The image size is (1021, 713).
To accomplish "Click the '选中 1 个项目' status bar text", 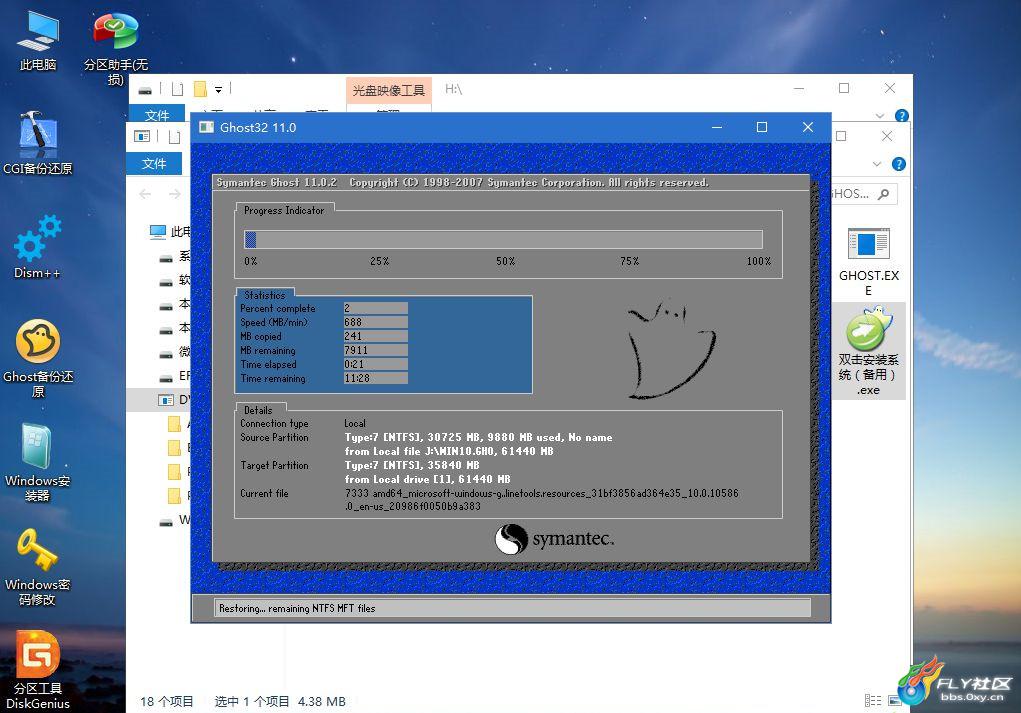I will (x=252, y=701).
